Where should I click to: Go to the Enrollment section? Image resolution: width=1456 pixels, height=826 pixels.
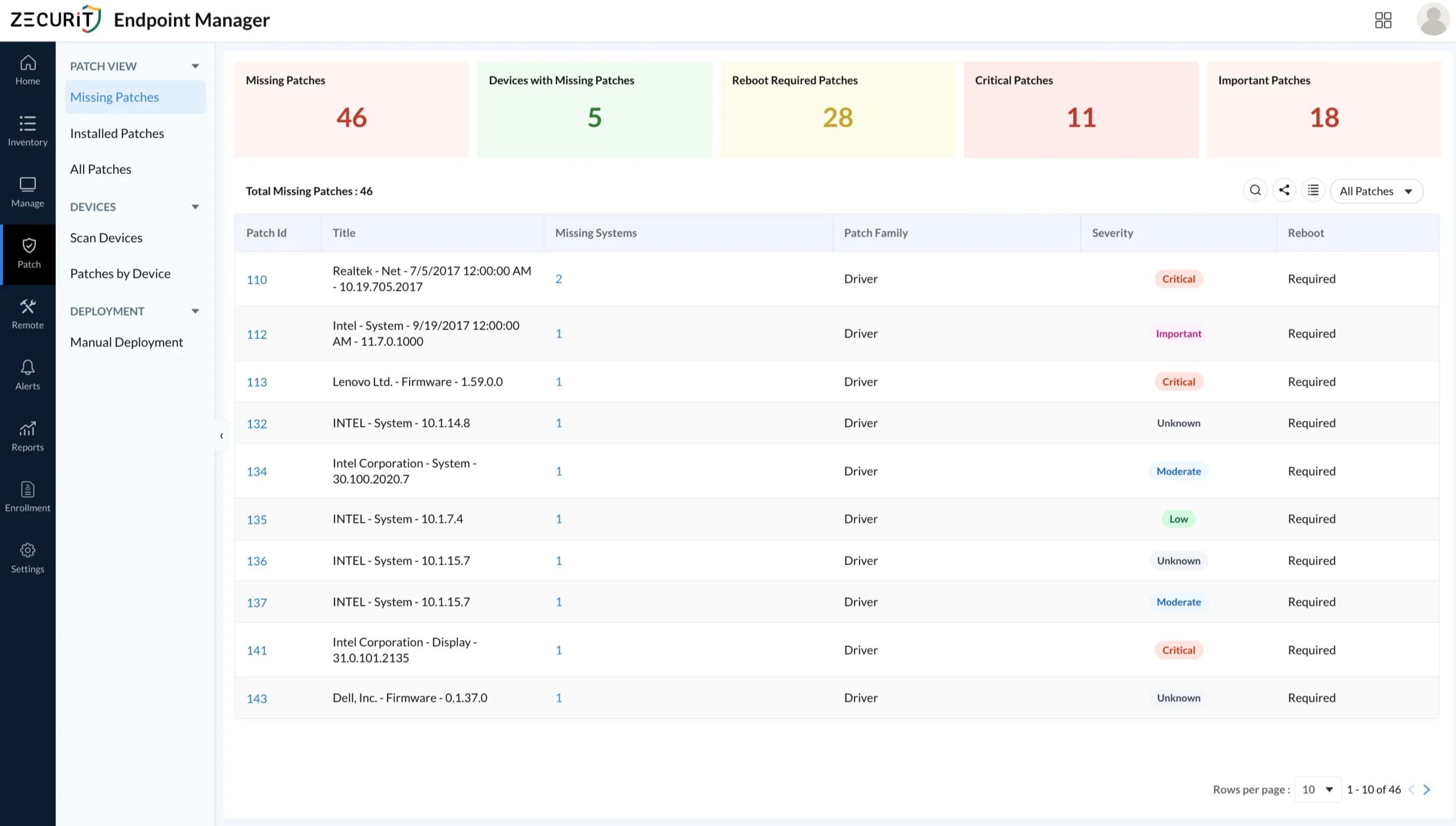(x=27, y=497)
